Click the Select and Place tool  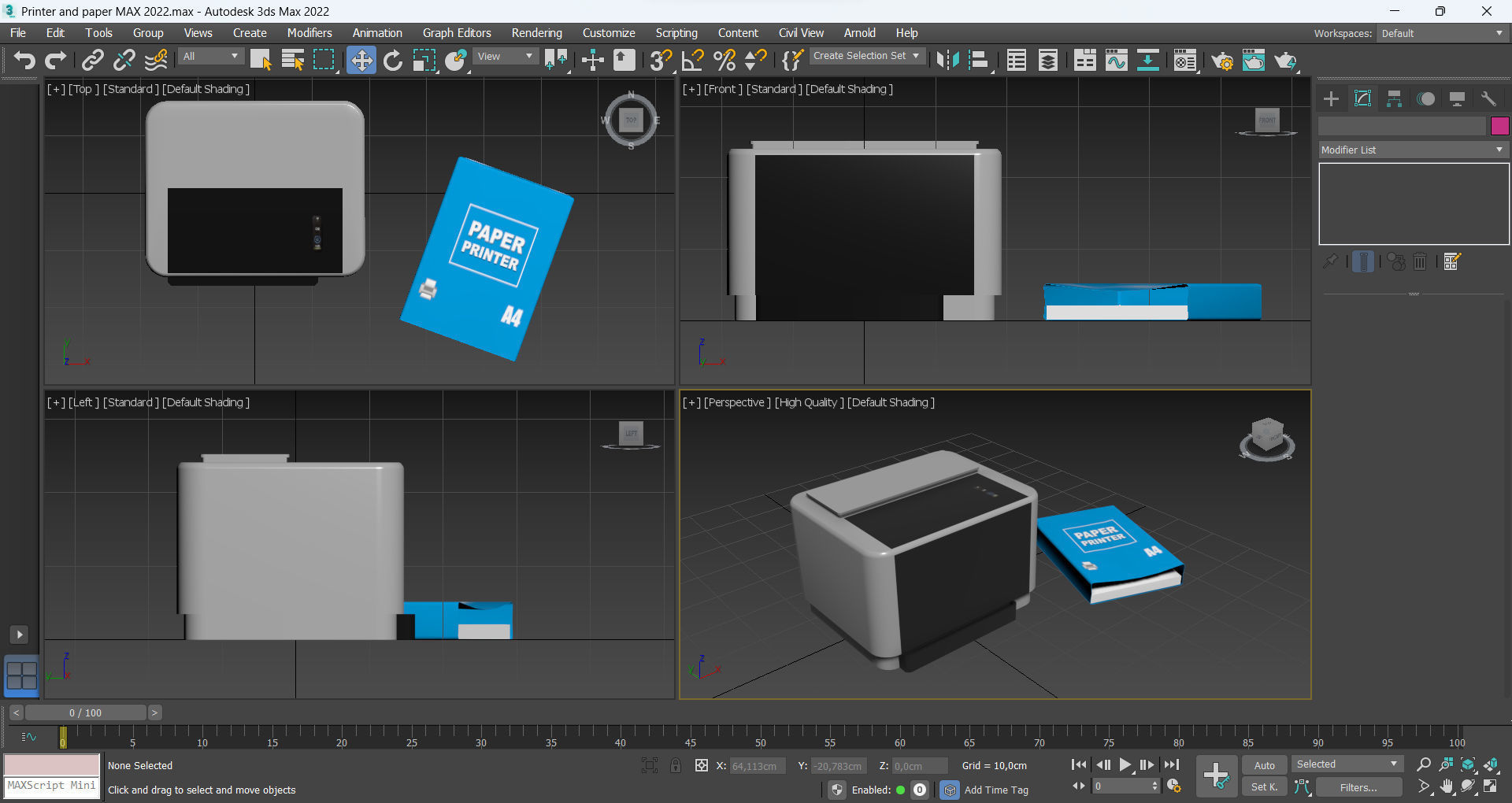[x=456, y=60]
